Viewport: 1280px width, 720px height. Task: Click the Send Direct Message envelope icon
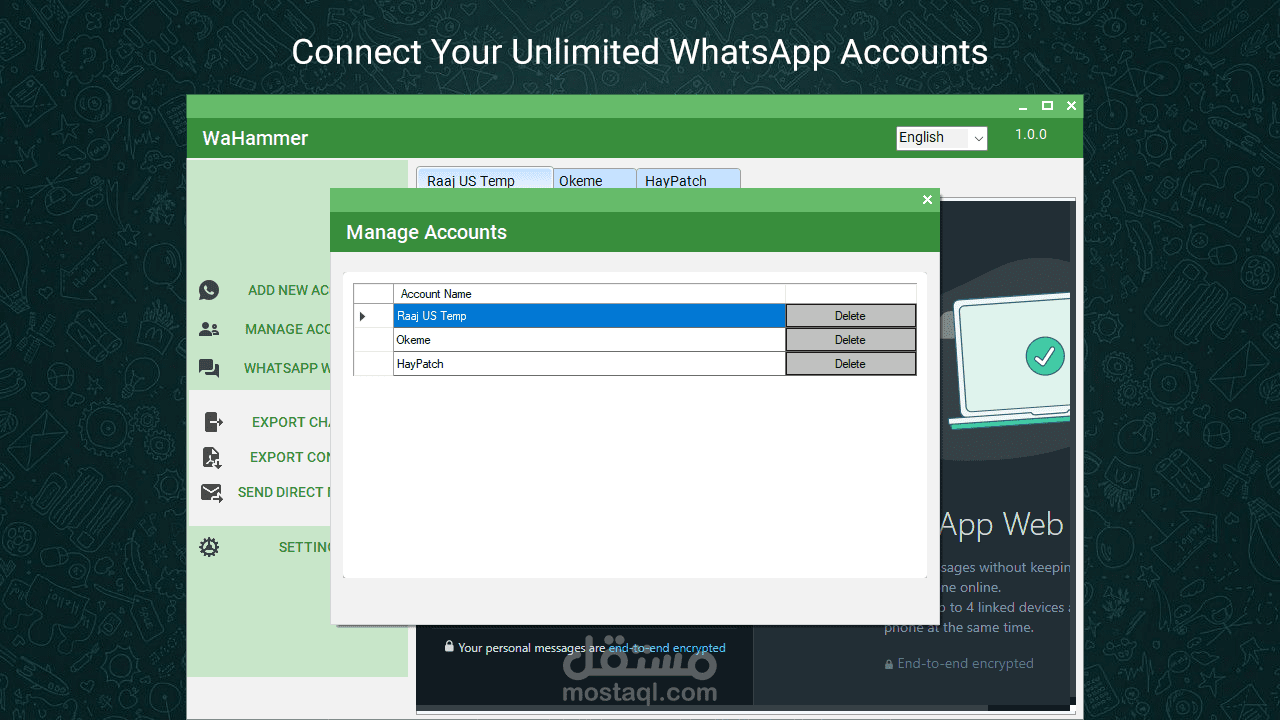coord(211,492)
